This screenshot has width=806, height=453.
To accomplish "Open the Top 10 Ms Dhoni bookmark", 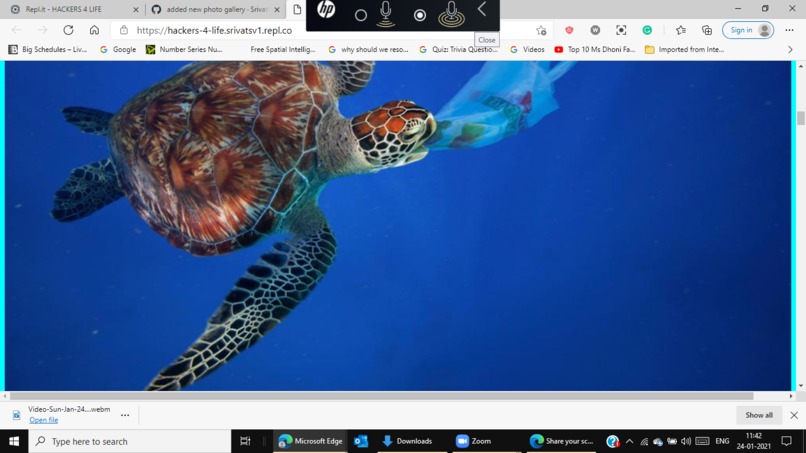I will pos(595,49).
